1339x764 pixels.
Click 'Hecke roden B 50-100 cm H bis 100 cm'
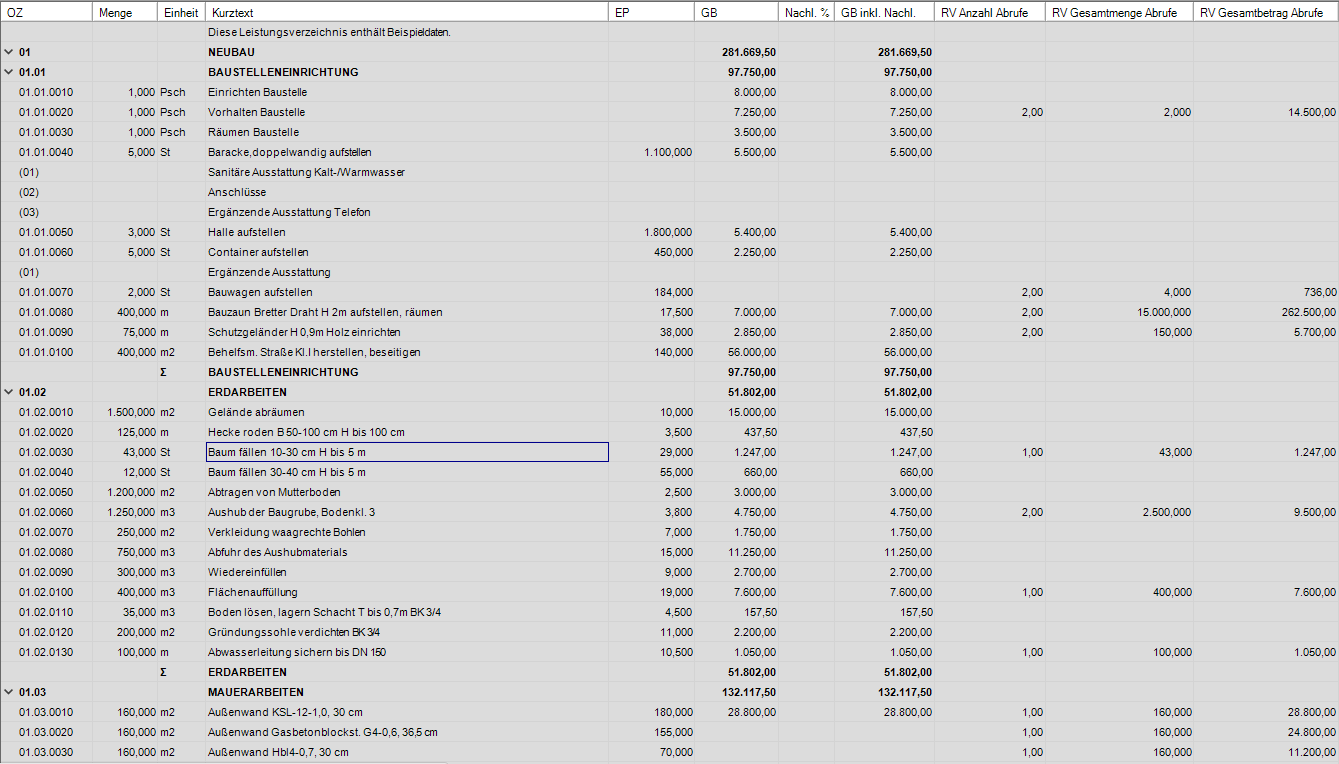(x=306, y=432)
